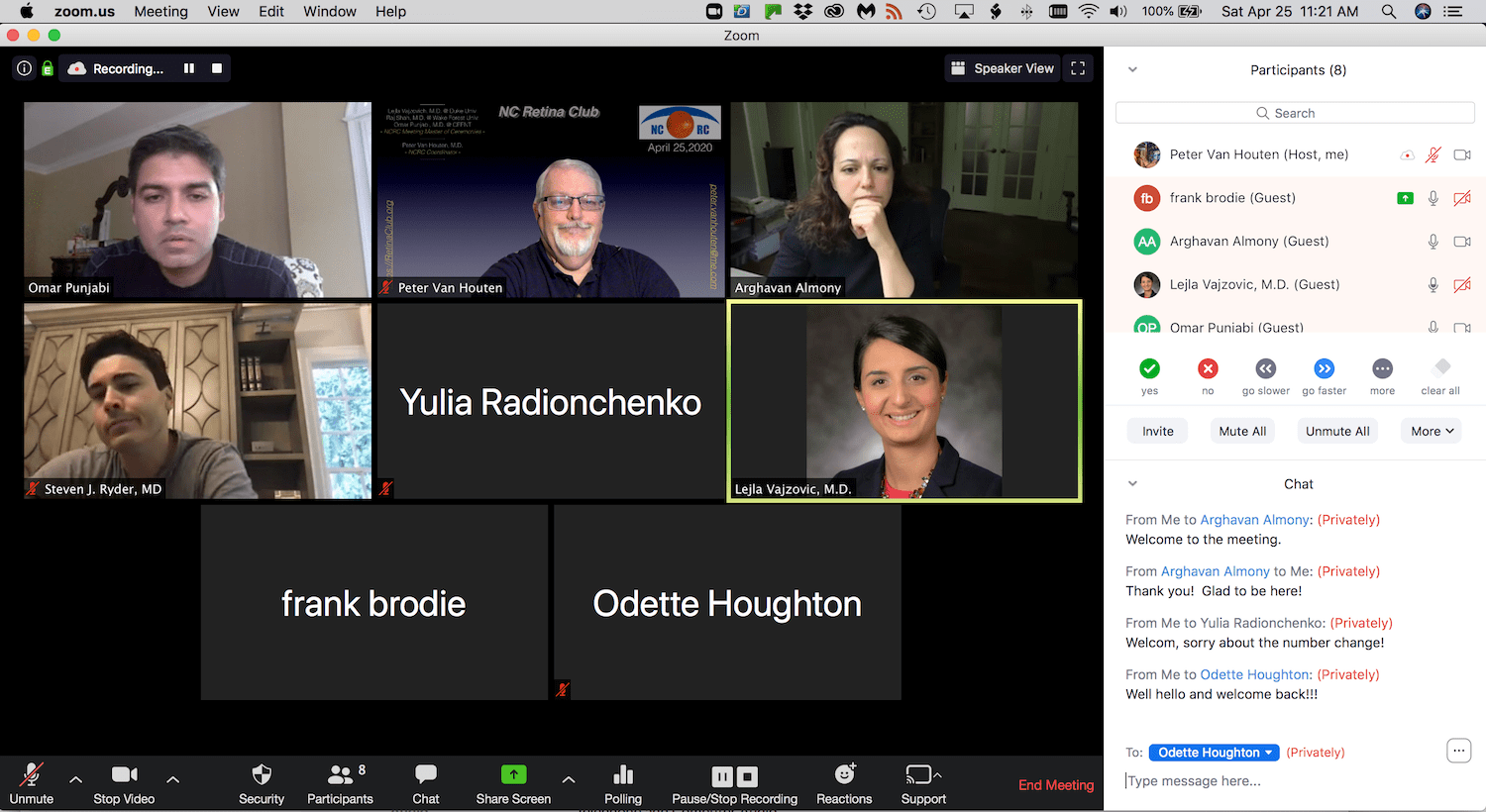Screen dimensions: 1486x812
Task: Open the Security shield icon
Action: [x=262, y=774]
